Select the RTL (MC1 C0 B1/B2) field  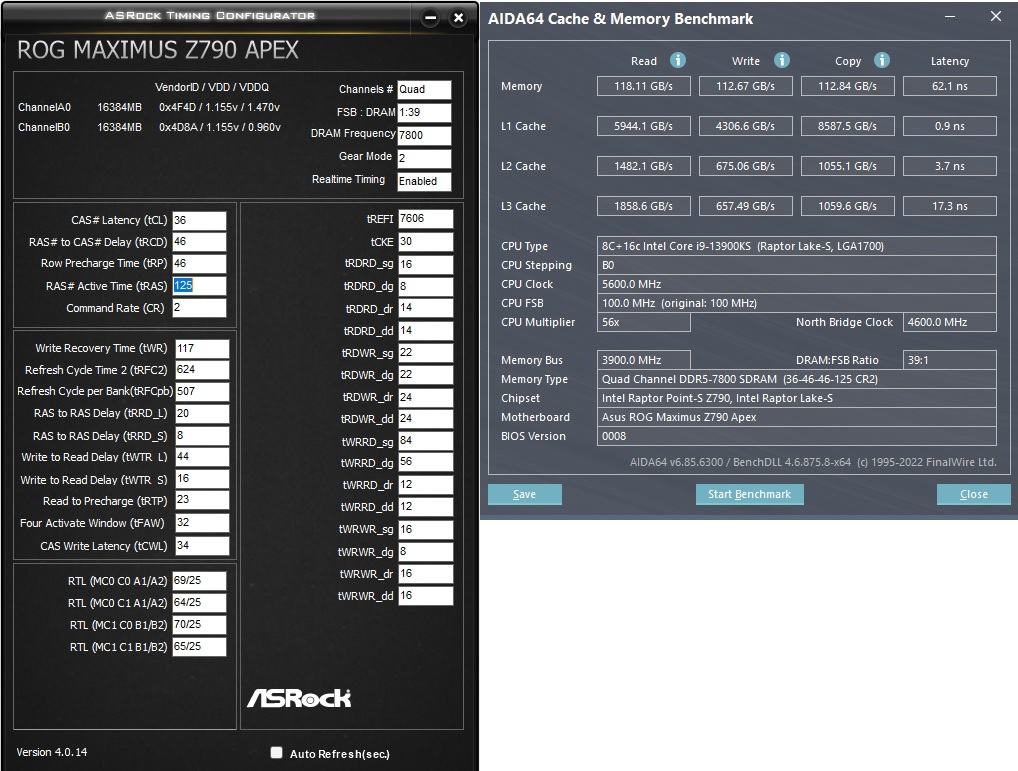pos(199,625)
